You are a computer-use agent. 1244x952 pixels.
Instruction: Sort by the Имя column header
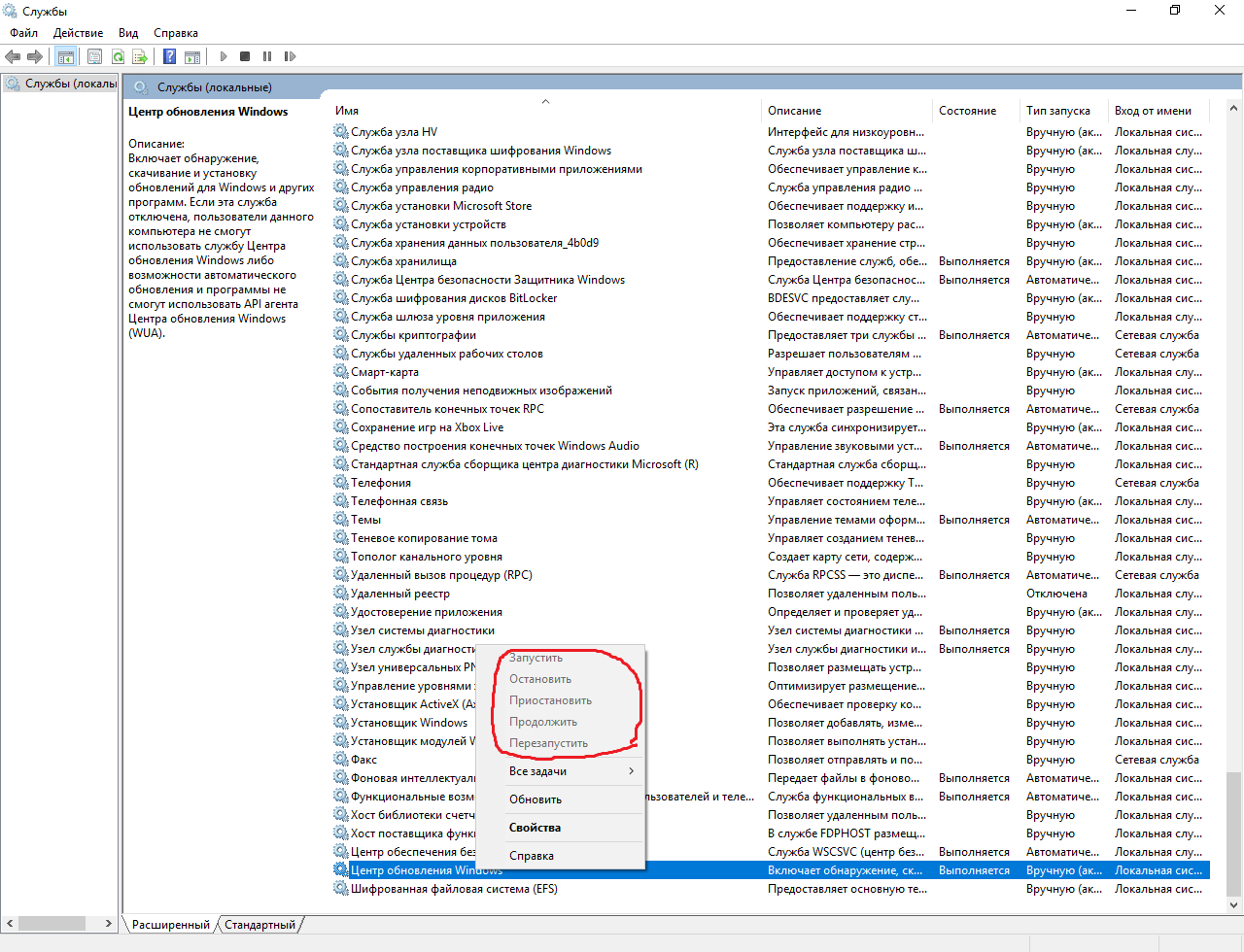[x=545, y=110]
